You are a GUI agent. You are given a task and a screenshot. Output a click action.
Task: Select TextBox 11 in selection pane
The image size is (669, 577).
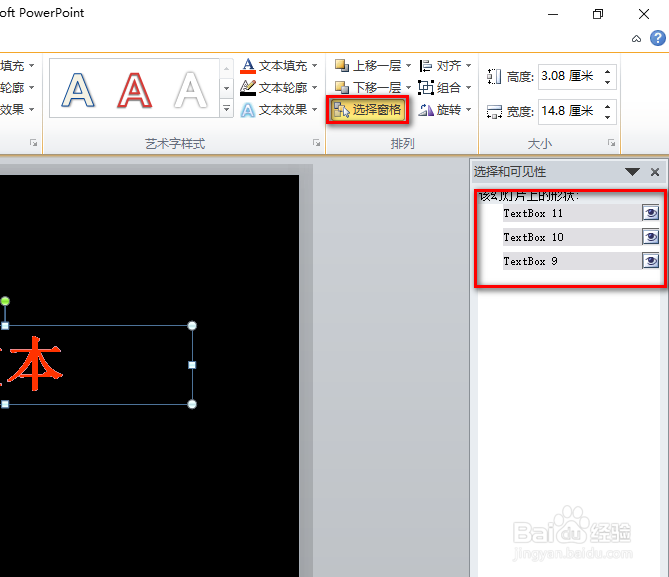(572, 213)
